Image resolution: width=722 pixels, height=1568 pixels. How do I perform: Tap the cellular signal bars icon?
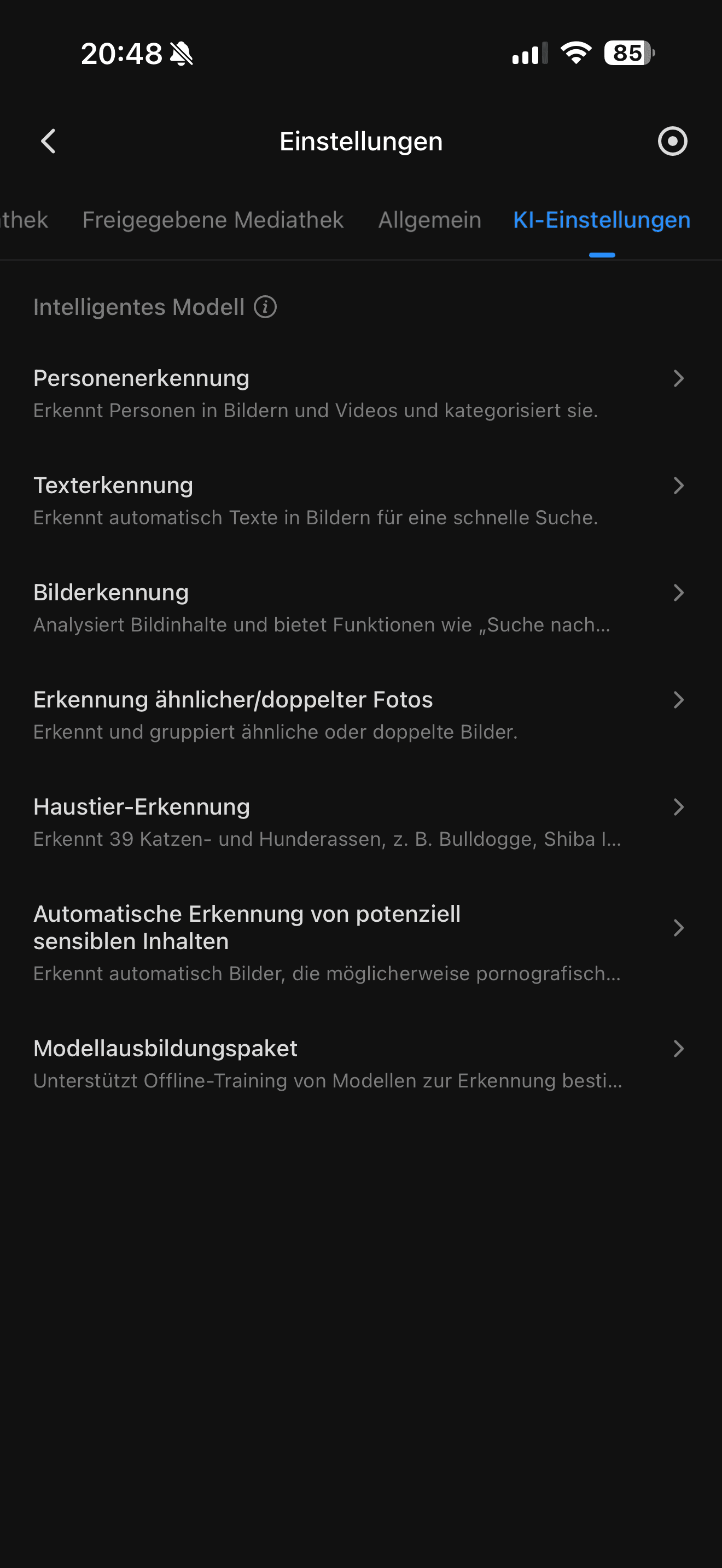click(529, 53)
